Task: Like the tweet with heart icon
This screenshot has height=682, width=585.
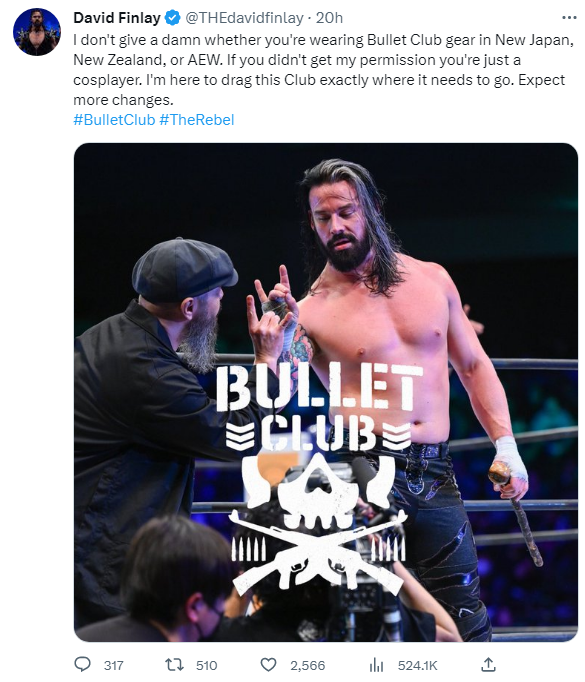Action: coord(268,665)
